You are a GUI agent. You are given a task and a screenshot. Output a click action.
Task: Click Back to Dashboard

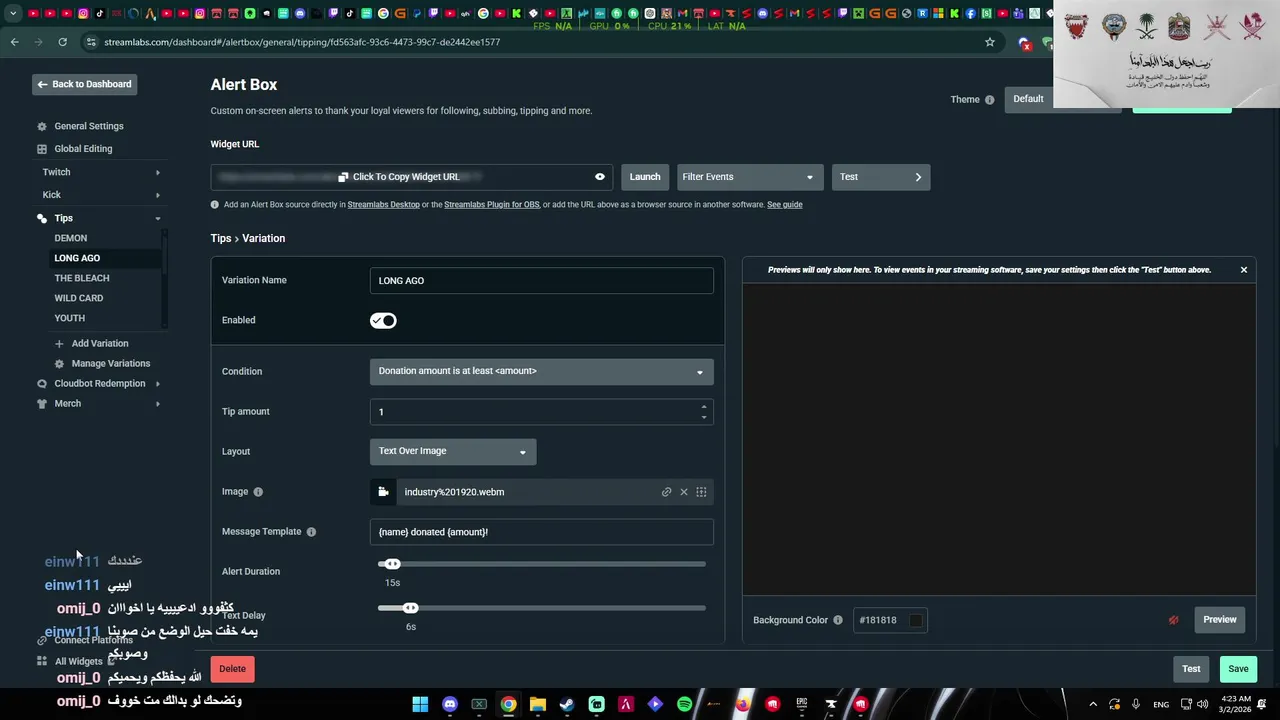pos(84,85)
